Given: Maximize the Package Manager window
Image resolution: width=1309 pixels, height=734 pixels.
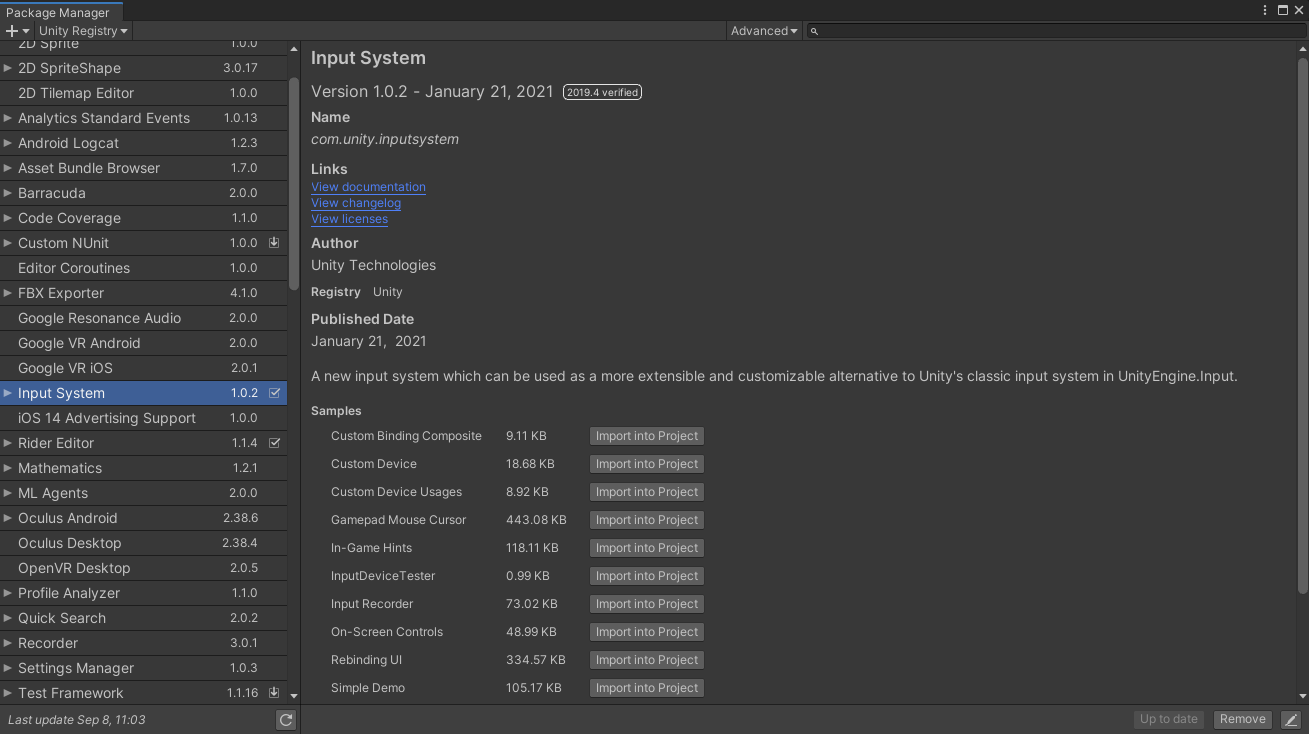Looking at the screenshot, I should pos(1283,10).
